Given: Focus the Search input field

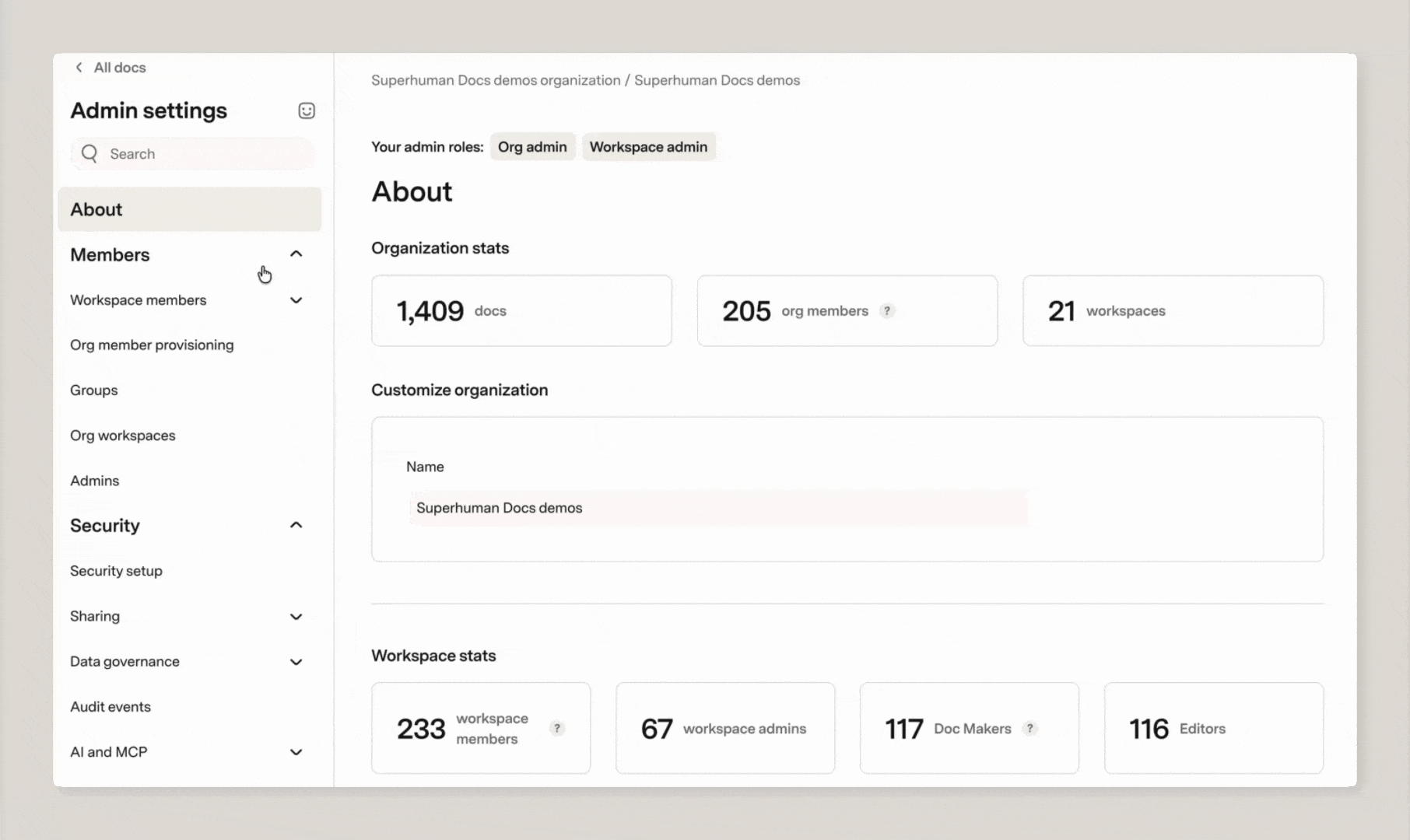Looking at the screenshot, I should (193, 153).
